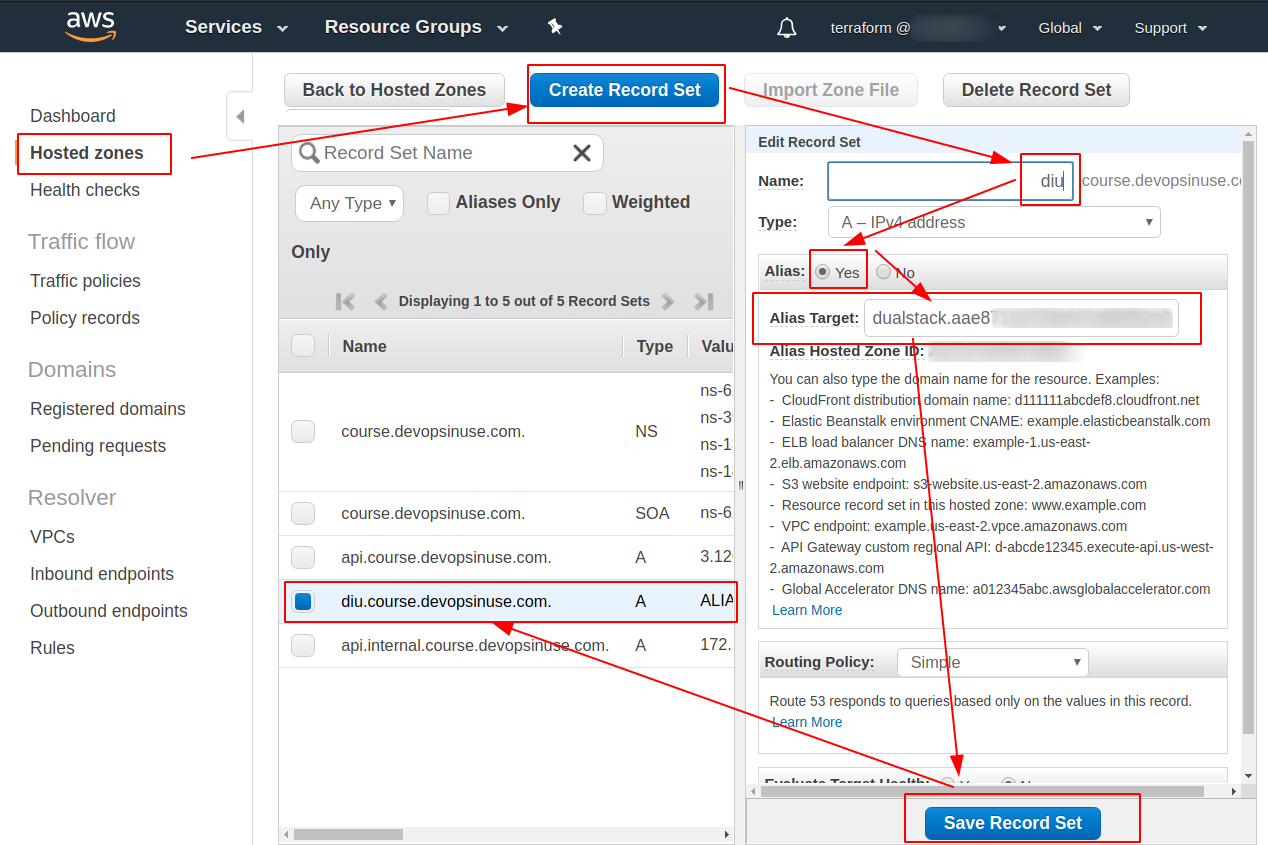Click the record list horizontal scrollbar

pos(347,834)
